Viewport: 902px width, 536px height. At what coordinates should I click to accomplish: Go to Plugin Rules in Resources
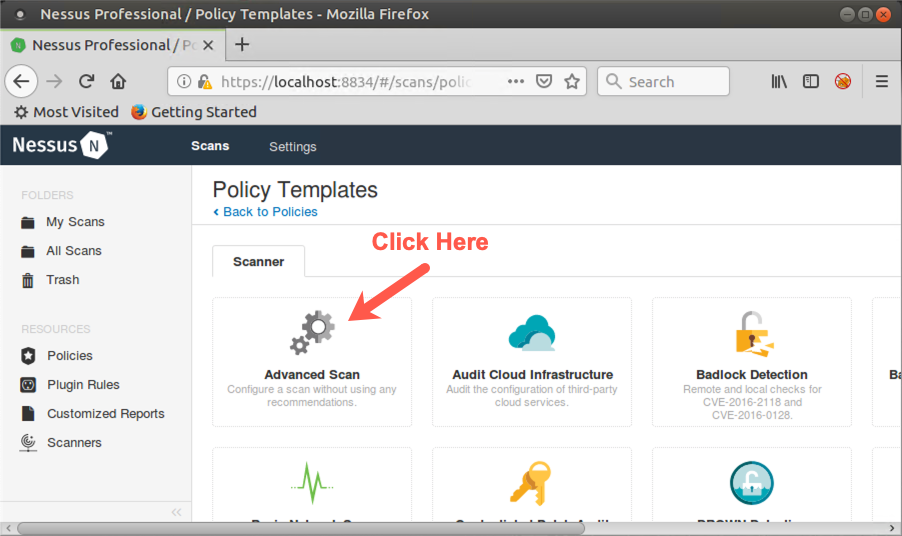[83, 385]
